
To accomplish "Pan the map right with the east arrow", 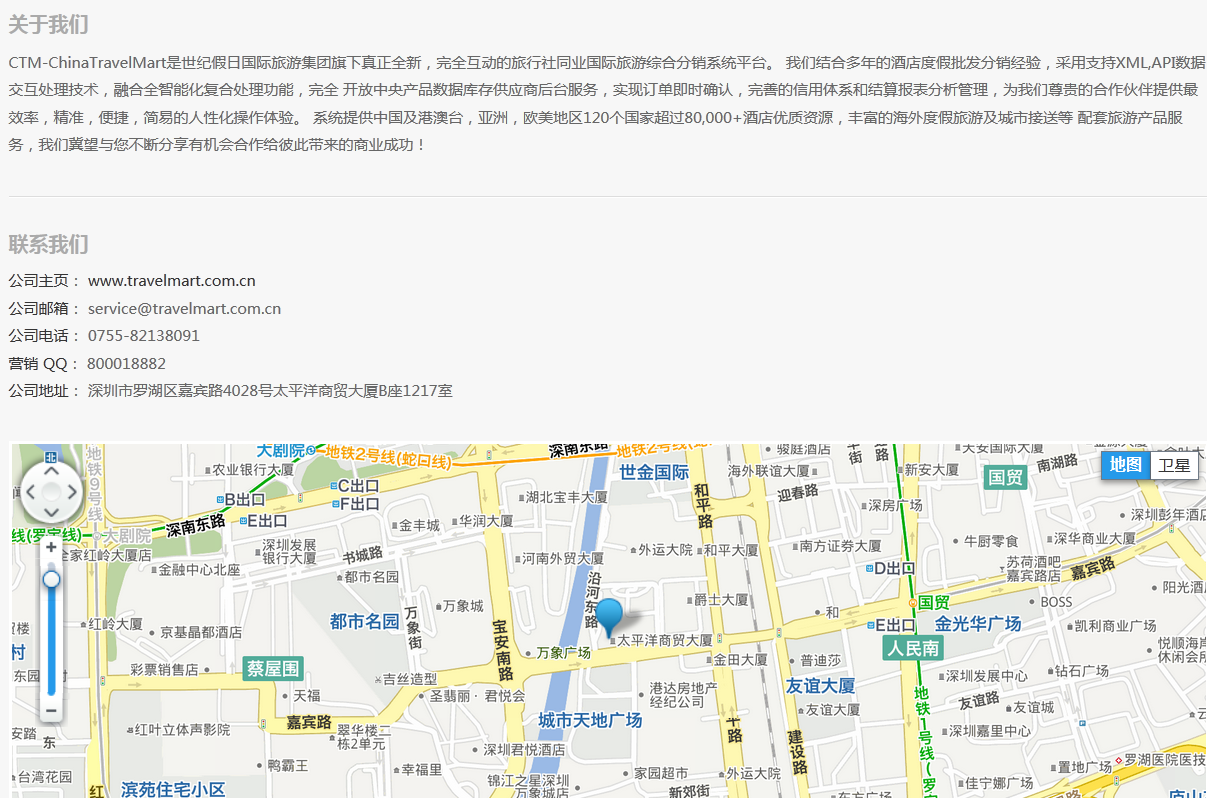I will click(x=72, y=492).
